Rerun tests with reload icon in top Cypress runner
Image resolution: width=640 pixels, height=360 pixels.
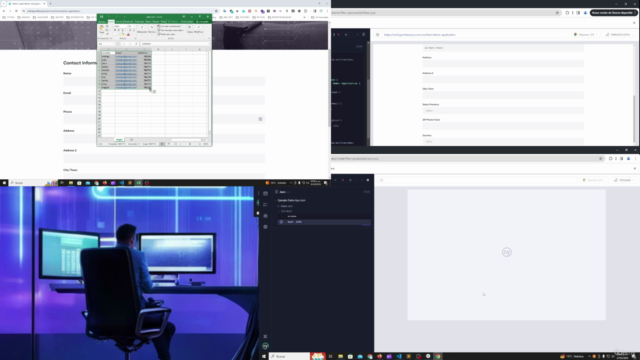click(x=364, y=35)
